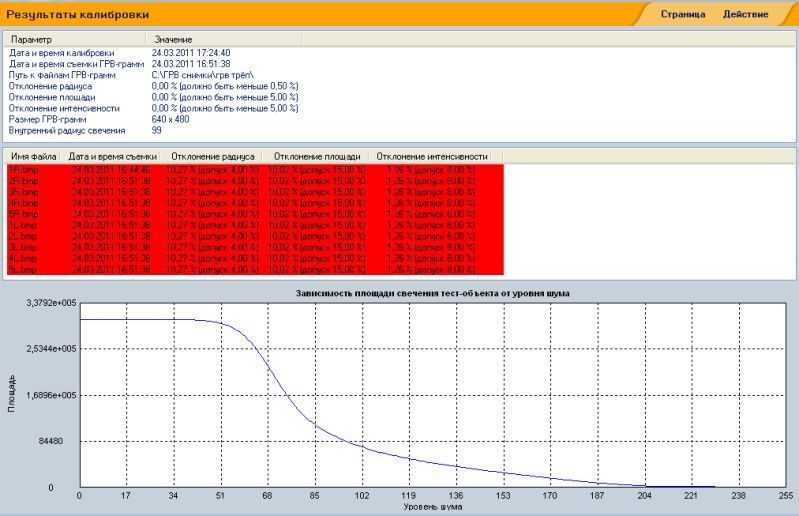Select the 5L.bmp file row
The height and width of the screenshot is (516, 799).
click(x=255, y=269)
